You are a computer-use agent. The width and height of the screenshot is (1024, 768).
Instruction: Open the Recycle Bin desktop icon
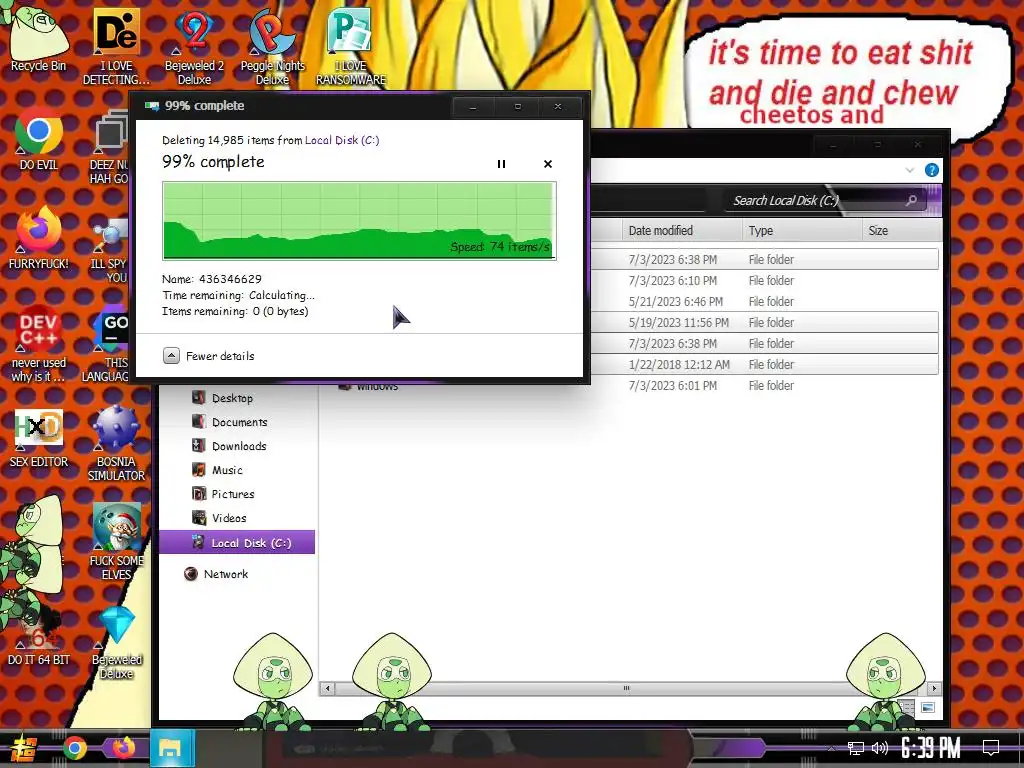click(x=38, y=38)
